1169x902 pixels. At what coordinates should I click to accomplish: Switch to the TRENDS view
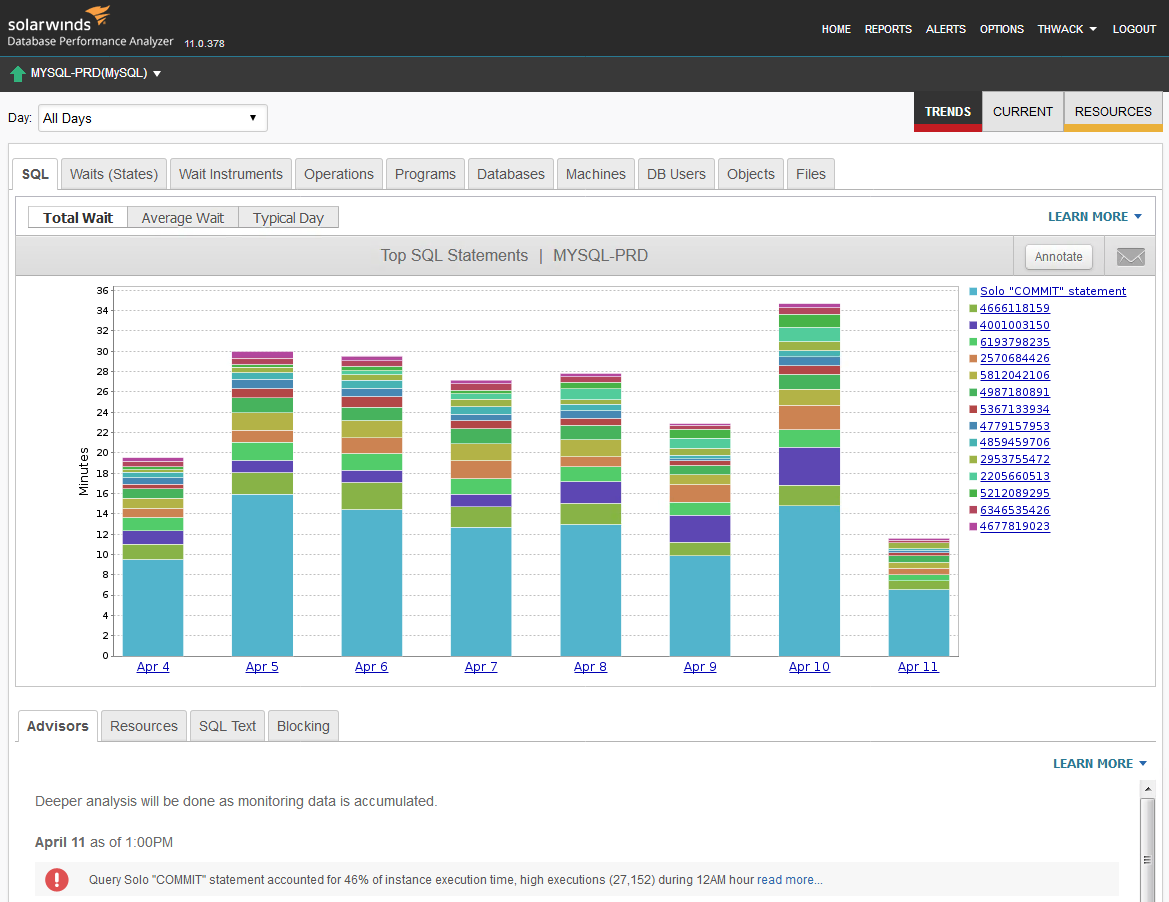tap(948, 112)
